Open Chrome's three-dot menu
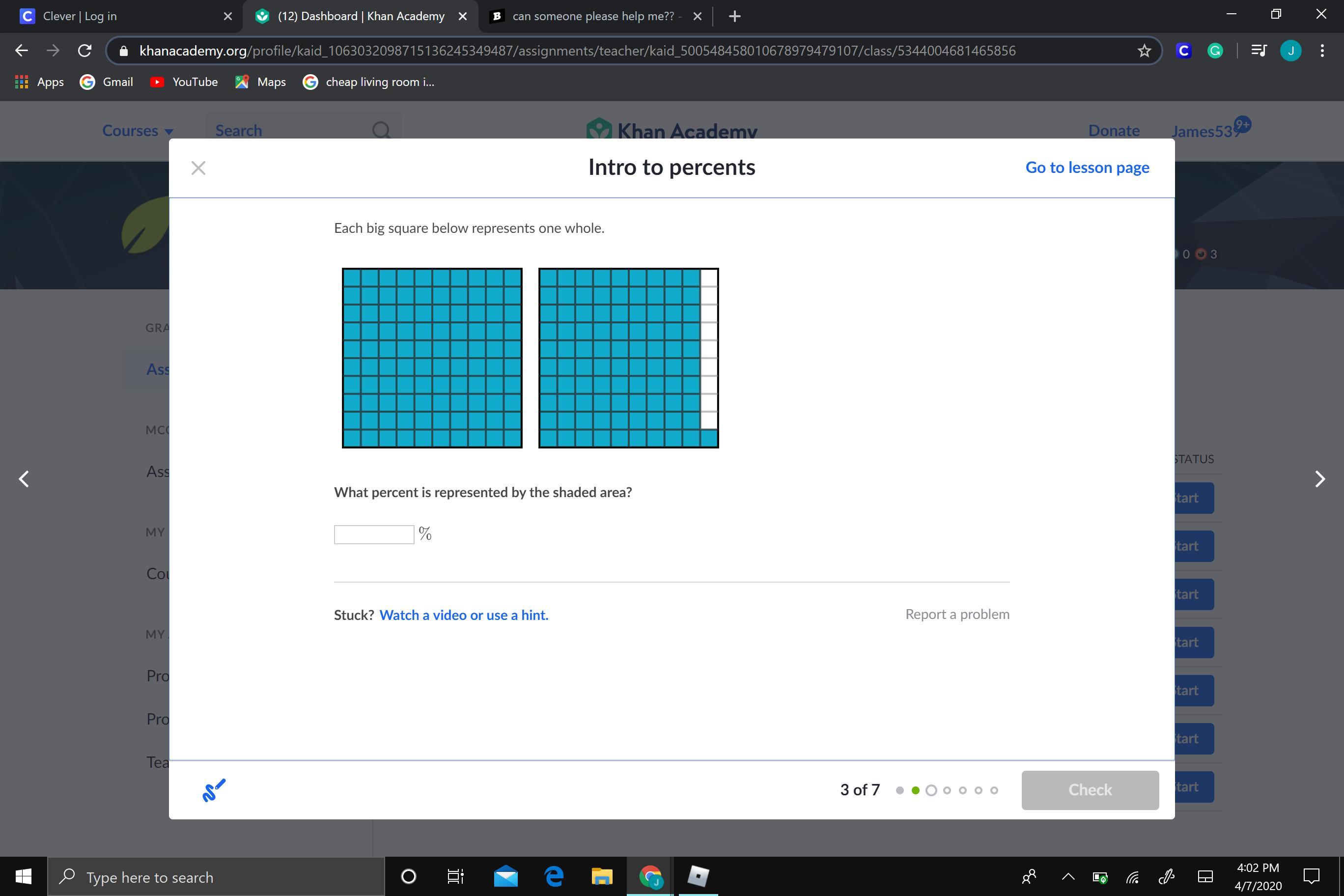Image resolution: width=1344 pixels, height=896 pixels. click(1322, 51)
